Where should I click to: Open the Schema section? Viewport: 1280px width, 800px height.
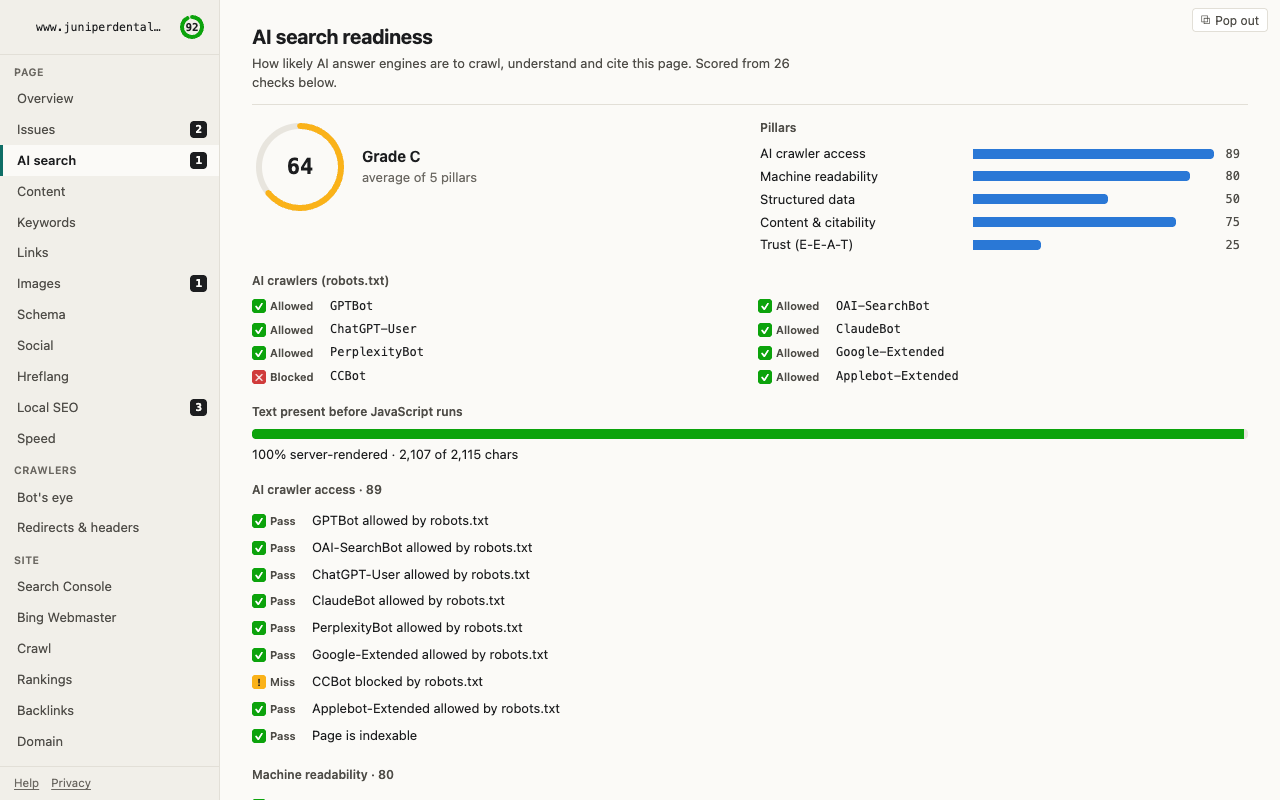(x=109, y=314)
